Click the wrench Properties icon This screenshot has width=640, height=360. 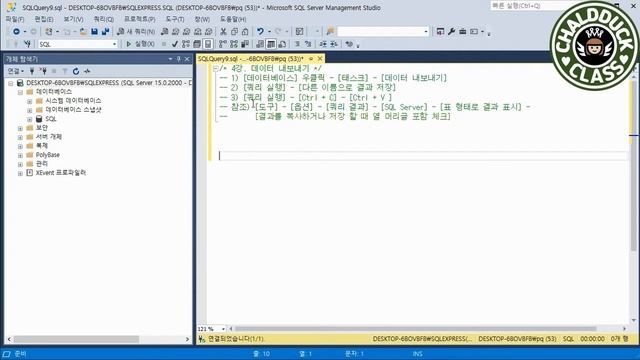(x=451, y=31)
